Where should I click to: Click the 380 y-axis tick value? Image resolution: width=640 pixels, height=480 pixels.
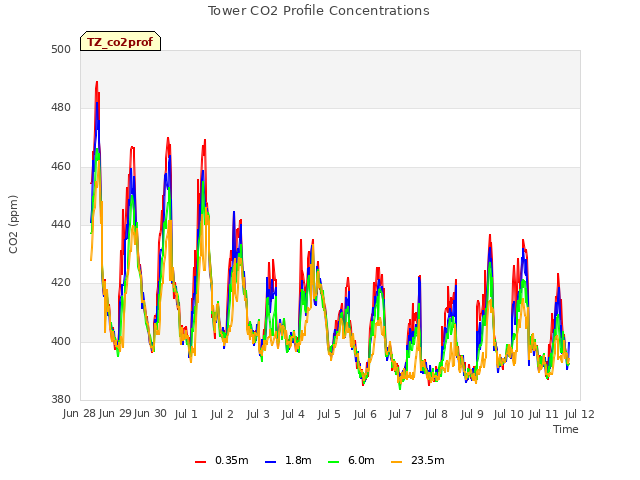61,399
